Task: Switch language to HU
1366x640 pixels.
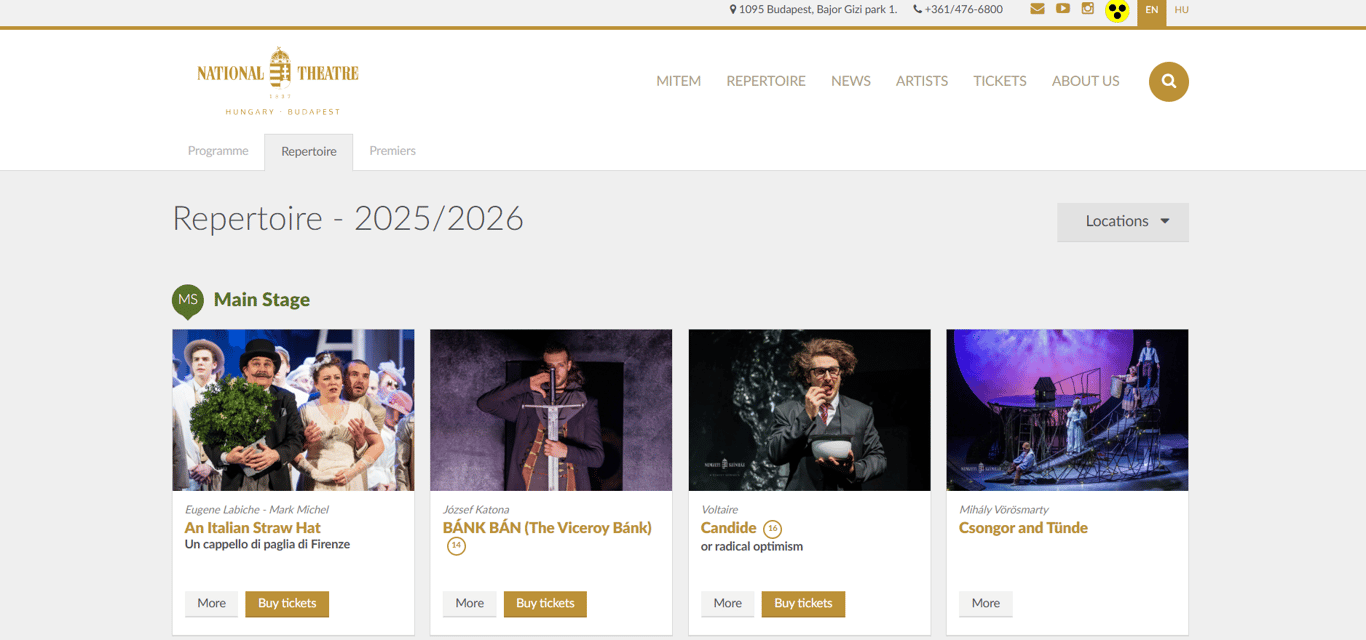Action: [x=1182, y=10]
